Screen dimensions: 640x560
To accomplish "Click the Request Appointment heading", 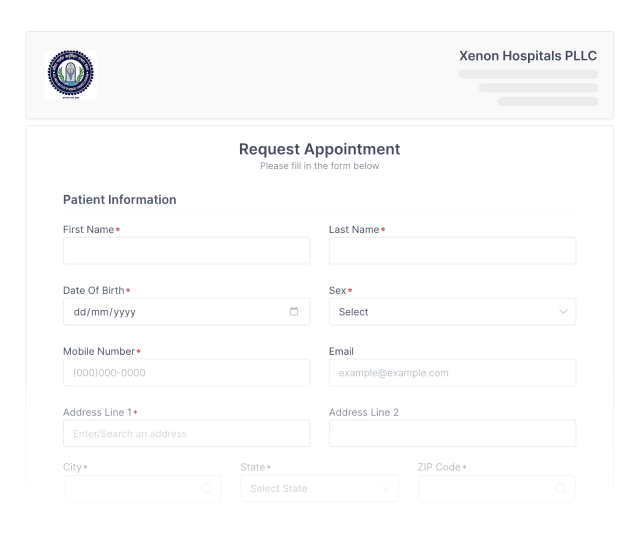I will 319,149.
